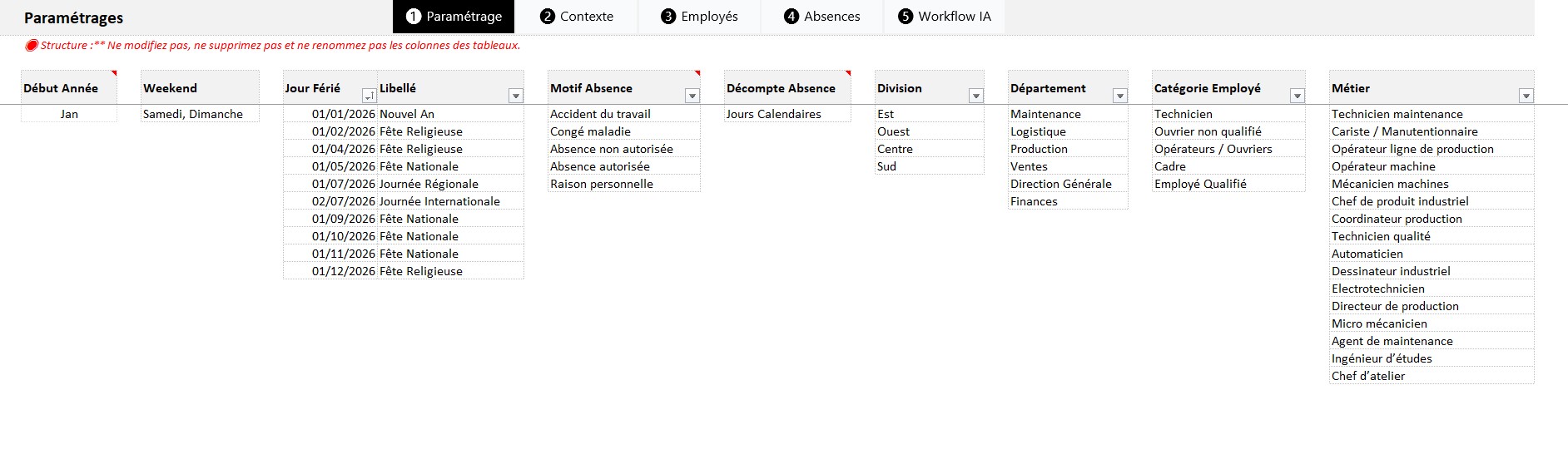Select the Jan cell under Début Année
The height and width of the screenshot is (469, 1568).
tap(69, 114)
